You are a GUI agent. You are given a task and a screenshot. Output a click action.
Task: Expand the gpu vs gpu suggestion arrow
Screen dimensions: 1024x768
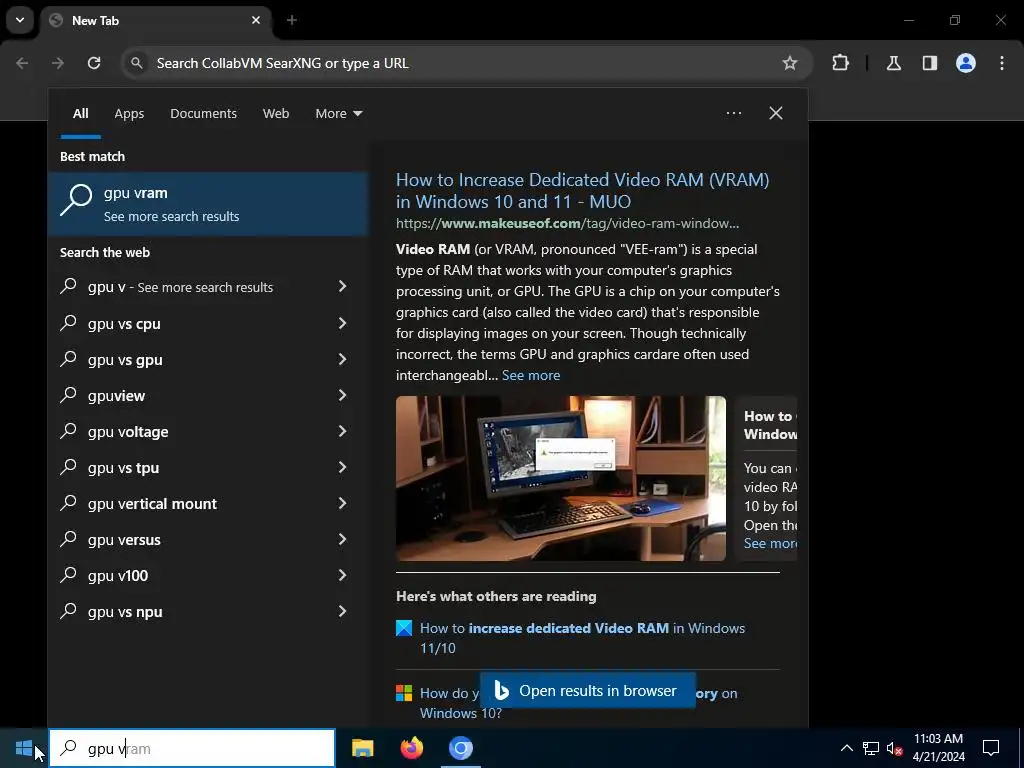[342, 359]
